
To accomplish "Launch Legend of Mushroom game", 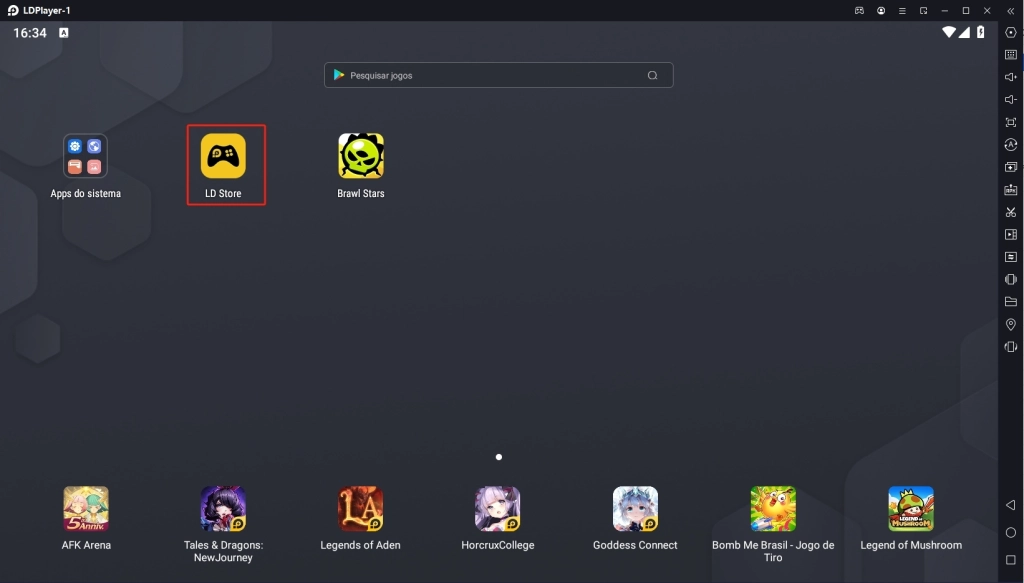I will (x=911, y=510).
